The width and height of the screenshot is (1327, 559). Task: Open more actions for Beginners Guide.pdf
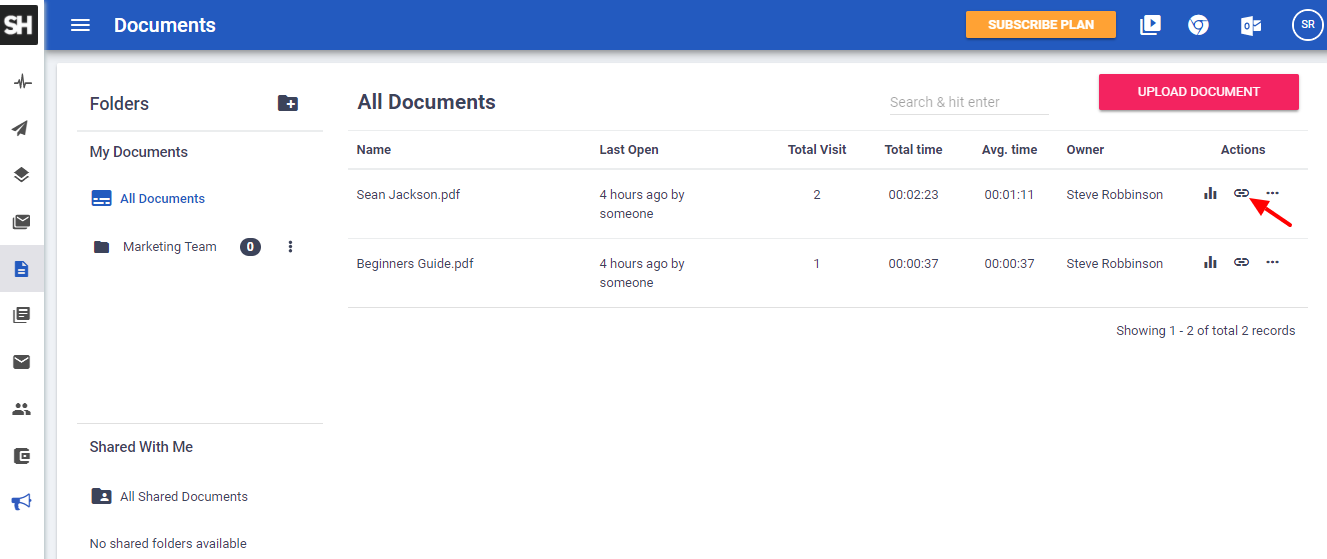click(1272, 262)
